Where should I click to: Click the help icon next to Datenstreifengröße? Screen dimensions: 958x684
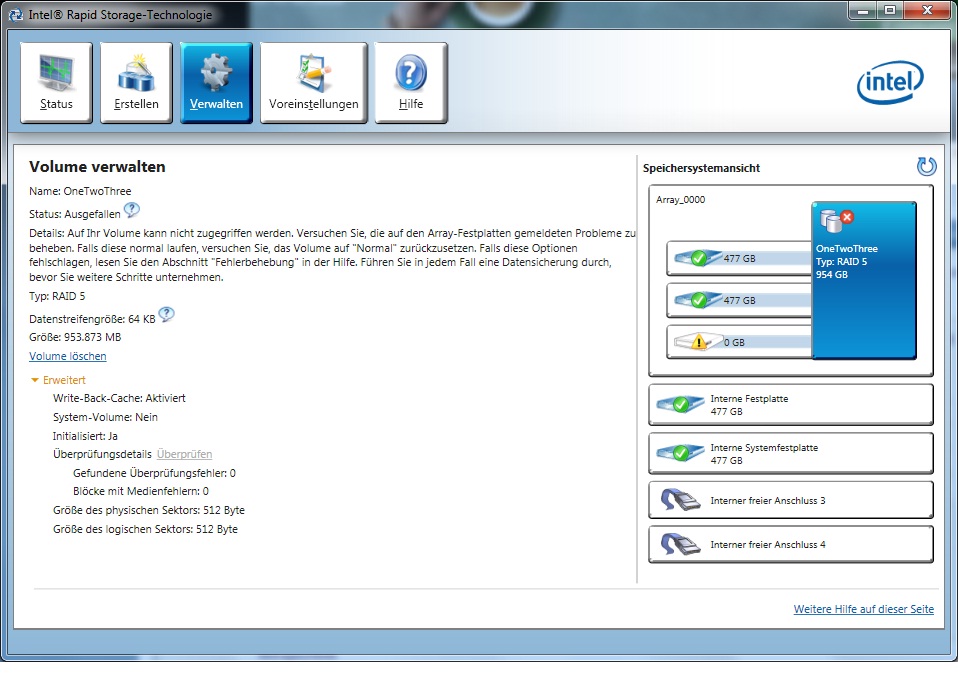pyautogui.click(x=166, y=315)
